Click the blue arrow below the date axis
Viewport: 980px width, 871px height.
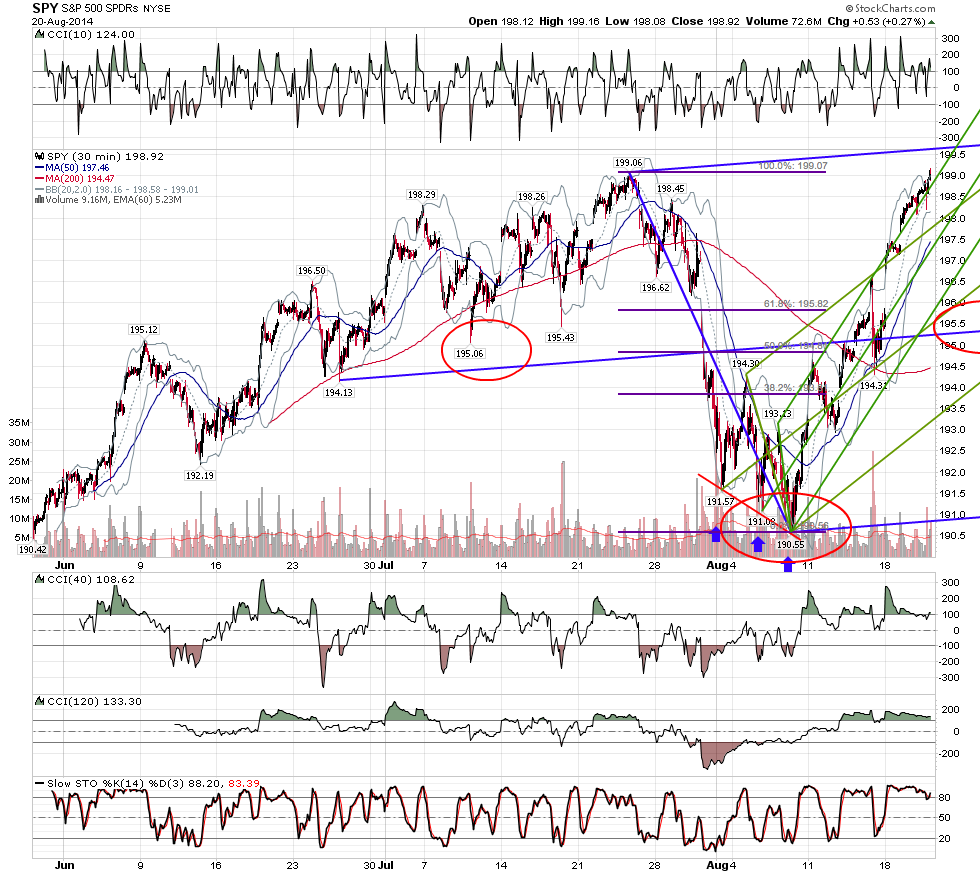(x=788, y=566)
